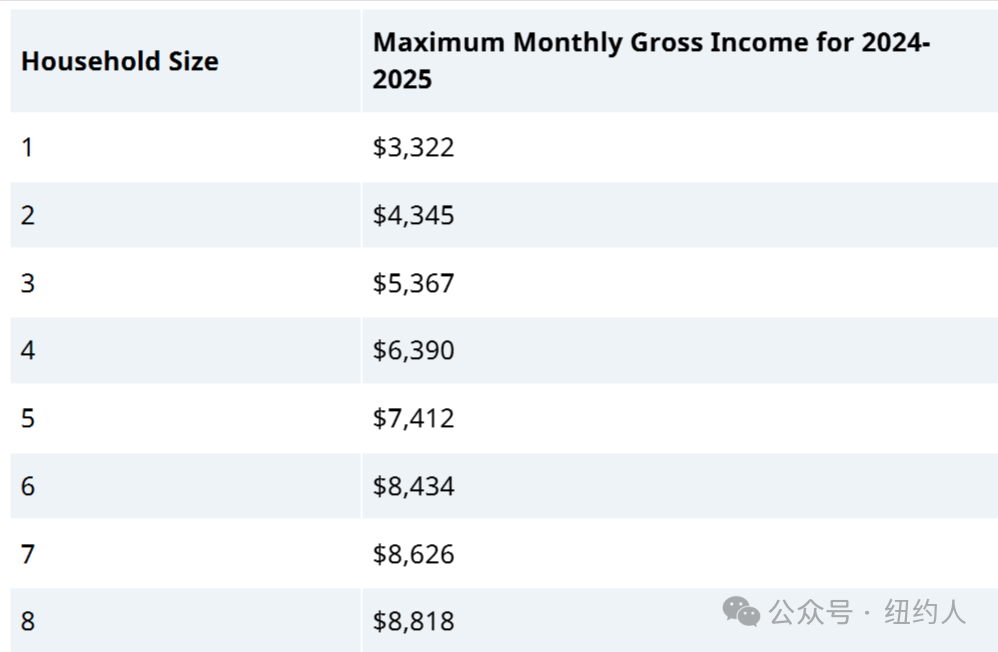Click household size 8 cell
Viewport: 998px width, 652px height.
[x=185, y=621]
